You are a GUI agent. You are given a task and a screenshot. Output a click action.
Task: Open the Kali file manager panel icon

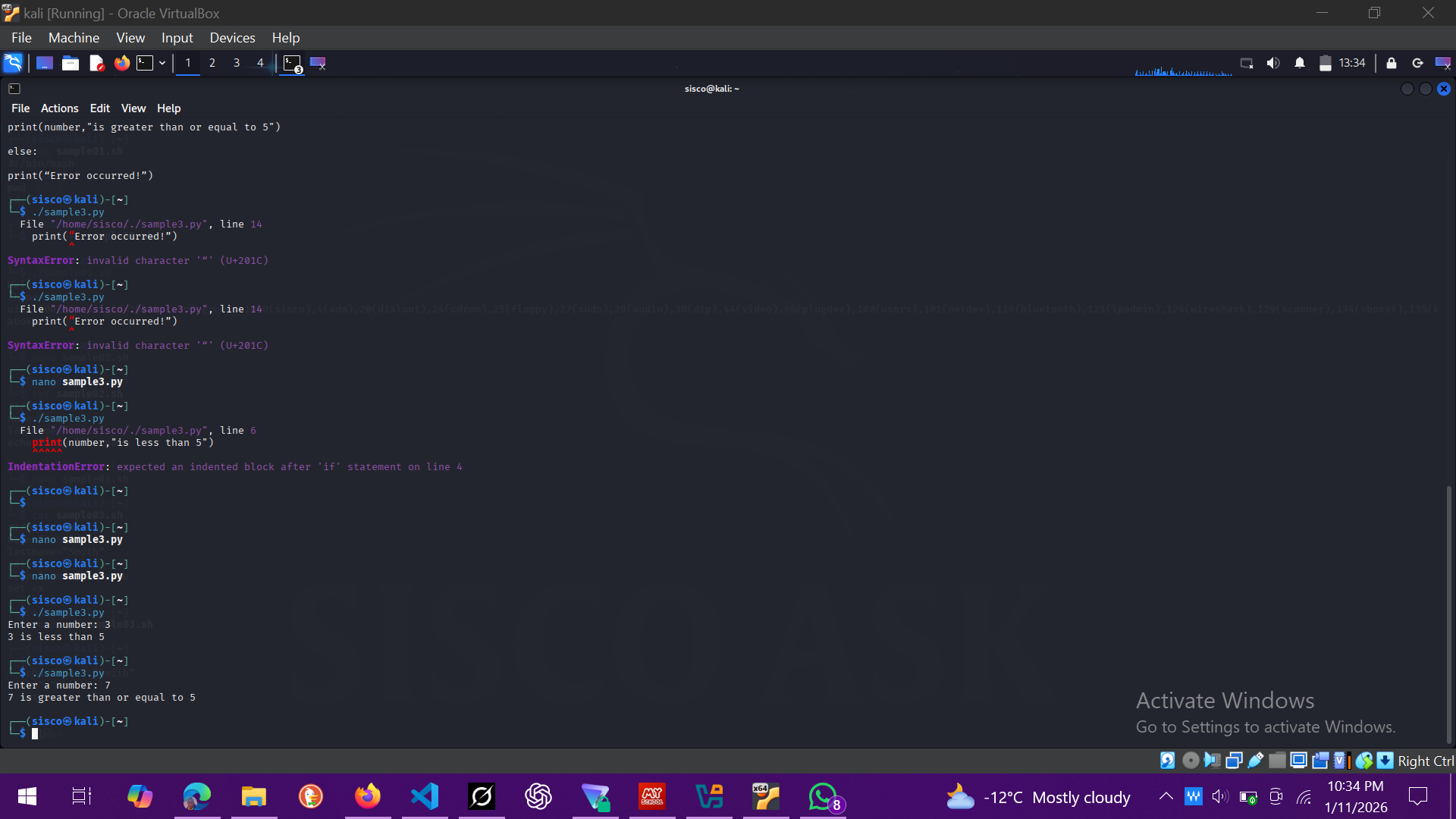pyautogui.click(x=71, y=63)
